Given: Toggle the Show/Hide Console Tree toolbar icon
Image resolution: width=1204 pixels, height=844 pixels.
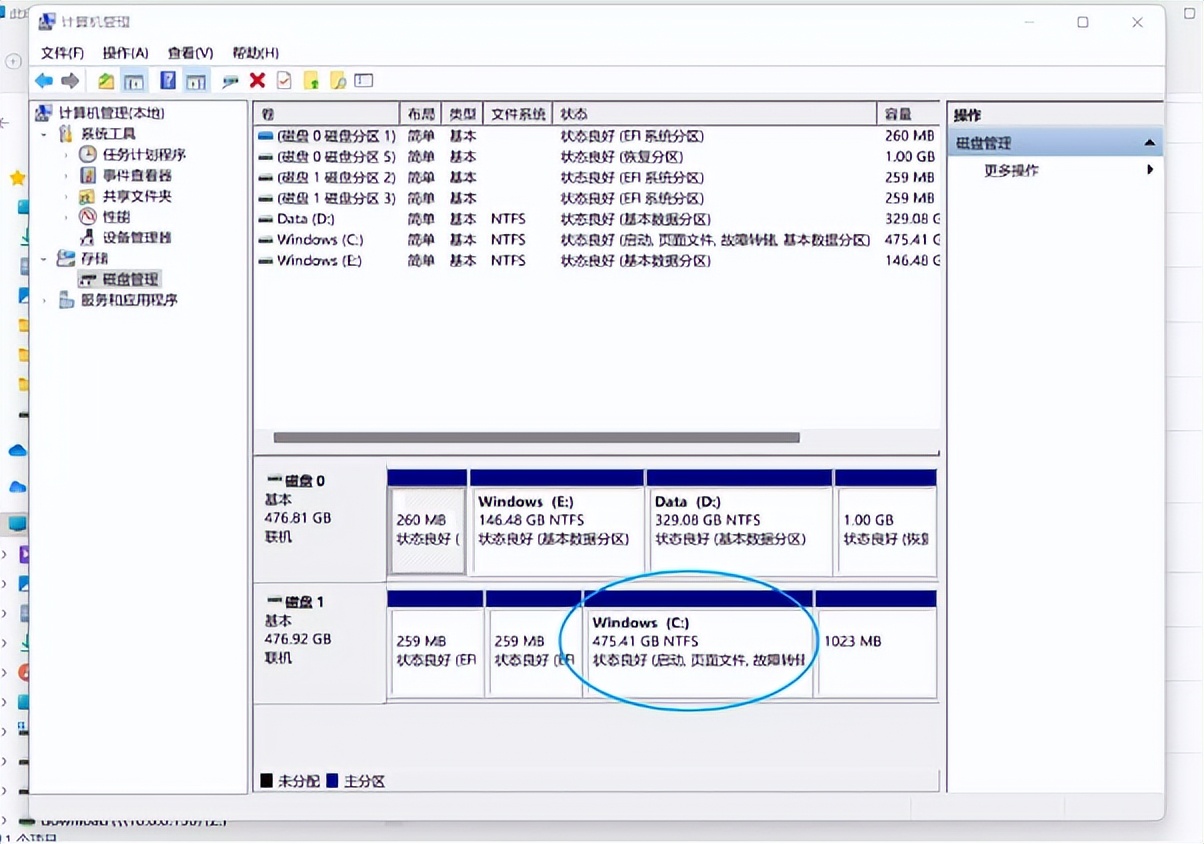Looking at the screenshot, I should point(134,81).
